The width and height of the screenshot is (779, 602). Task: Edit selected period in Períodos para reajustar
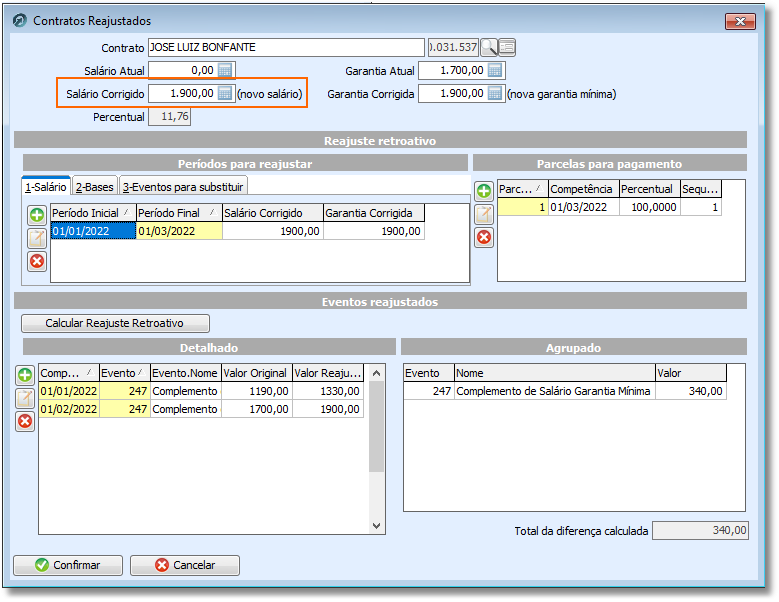(37, 238)
